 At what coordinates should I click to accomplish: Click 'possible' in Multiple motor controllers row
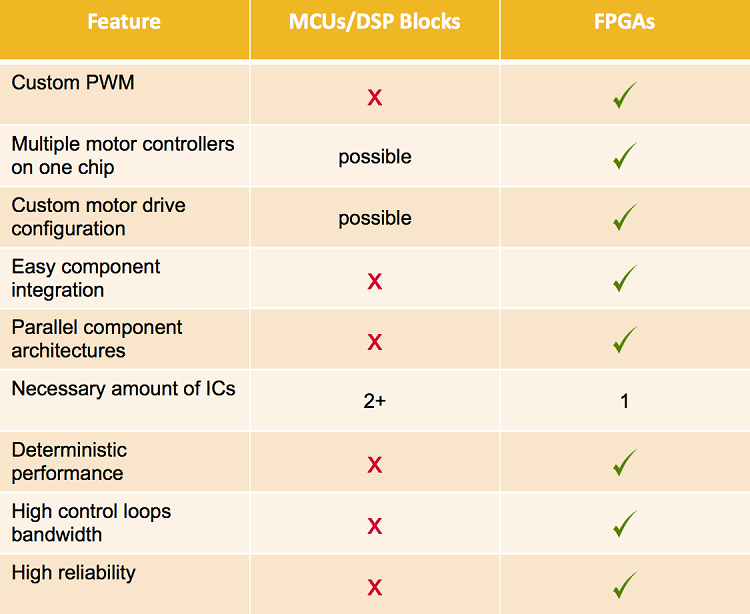[375, 157]
